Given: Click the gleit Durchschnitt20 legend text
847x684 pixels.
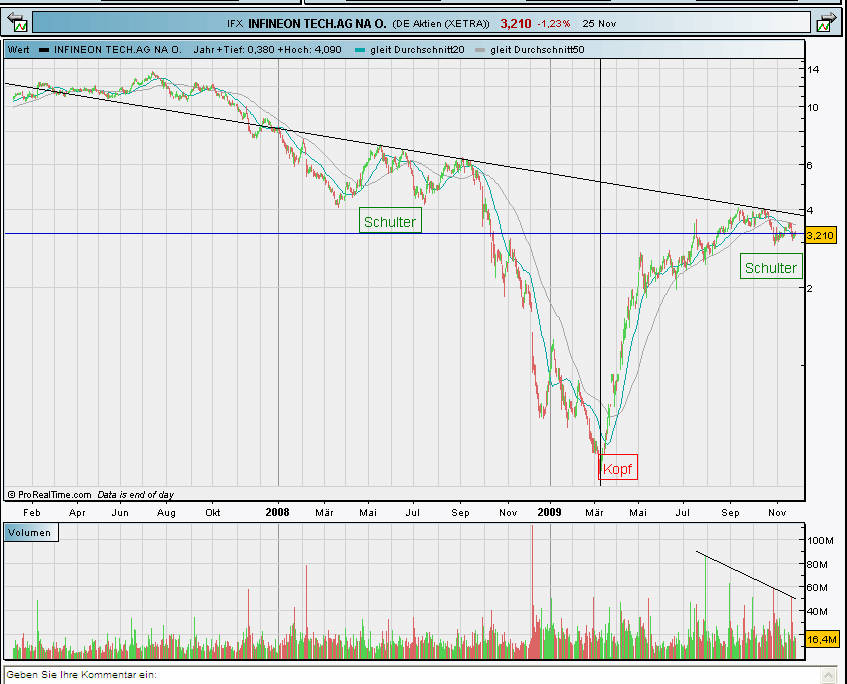Looking at the screenshot, I should pos(417,50).
